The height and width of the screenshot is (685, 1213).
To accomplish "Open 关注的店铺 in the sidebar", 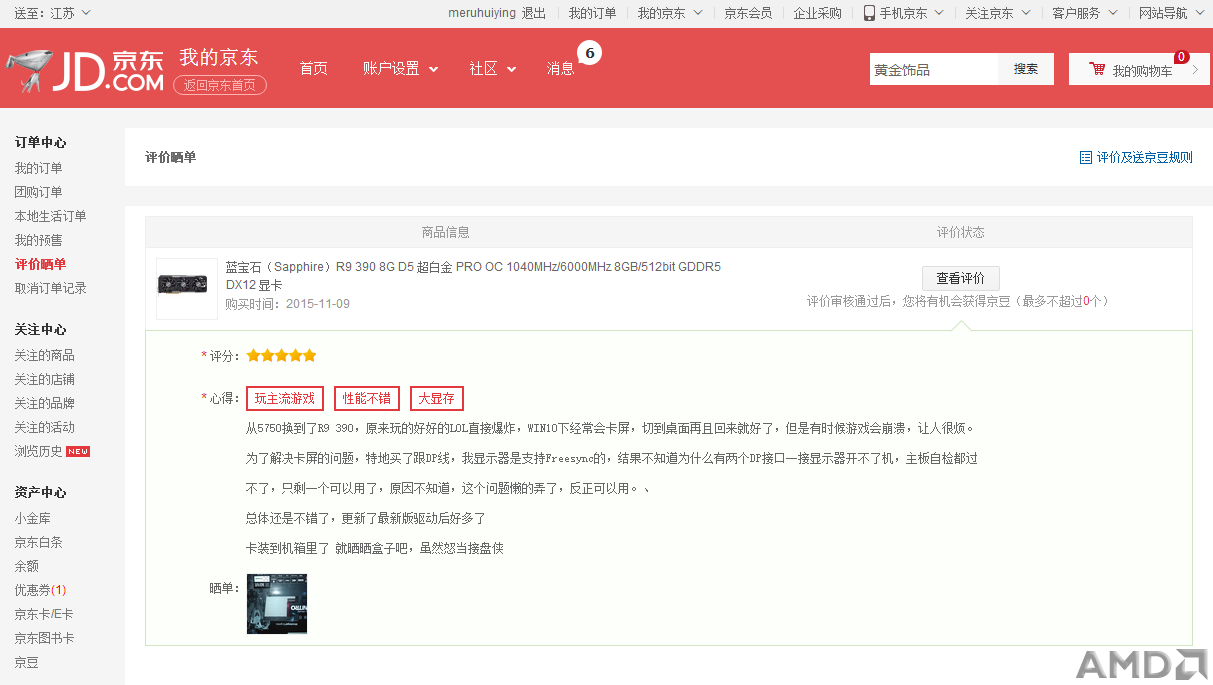I will tap(44, 379).
